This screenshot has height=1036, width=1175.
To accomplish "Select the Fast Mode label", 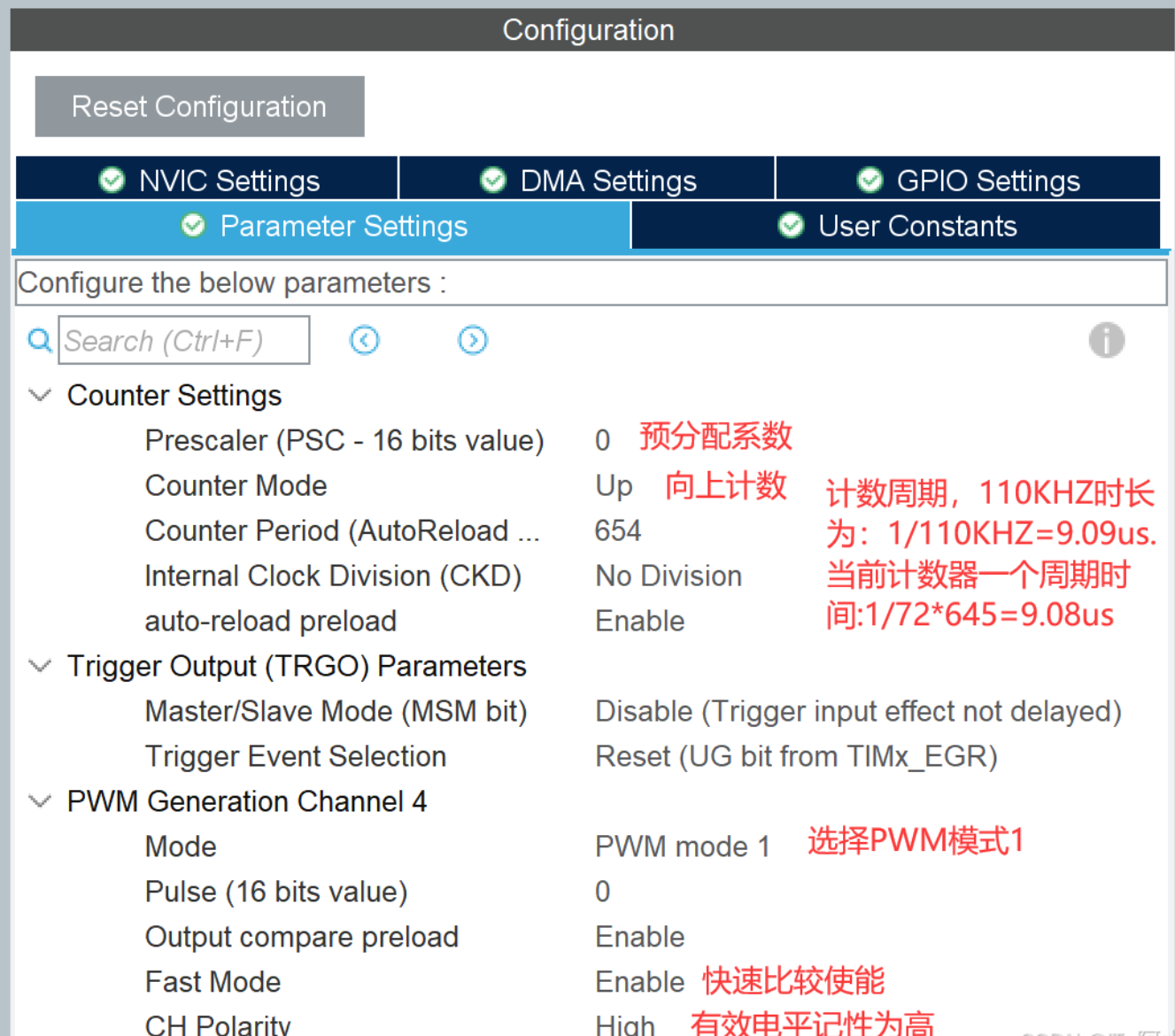I will (213, 982).
